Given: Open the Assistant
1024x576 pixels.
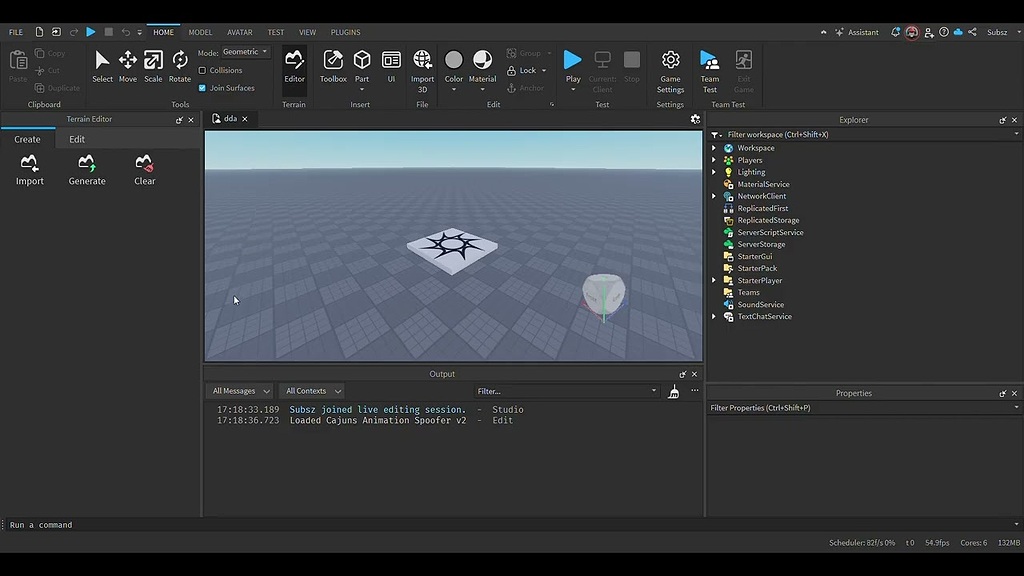Looking at the screenshot, I should pyautogui.click(x=857, y=32).
